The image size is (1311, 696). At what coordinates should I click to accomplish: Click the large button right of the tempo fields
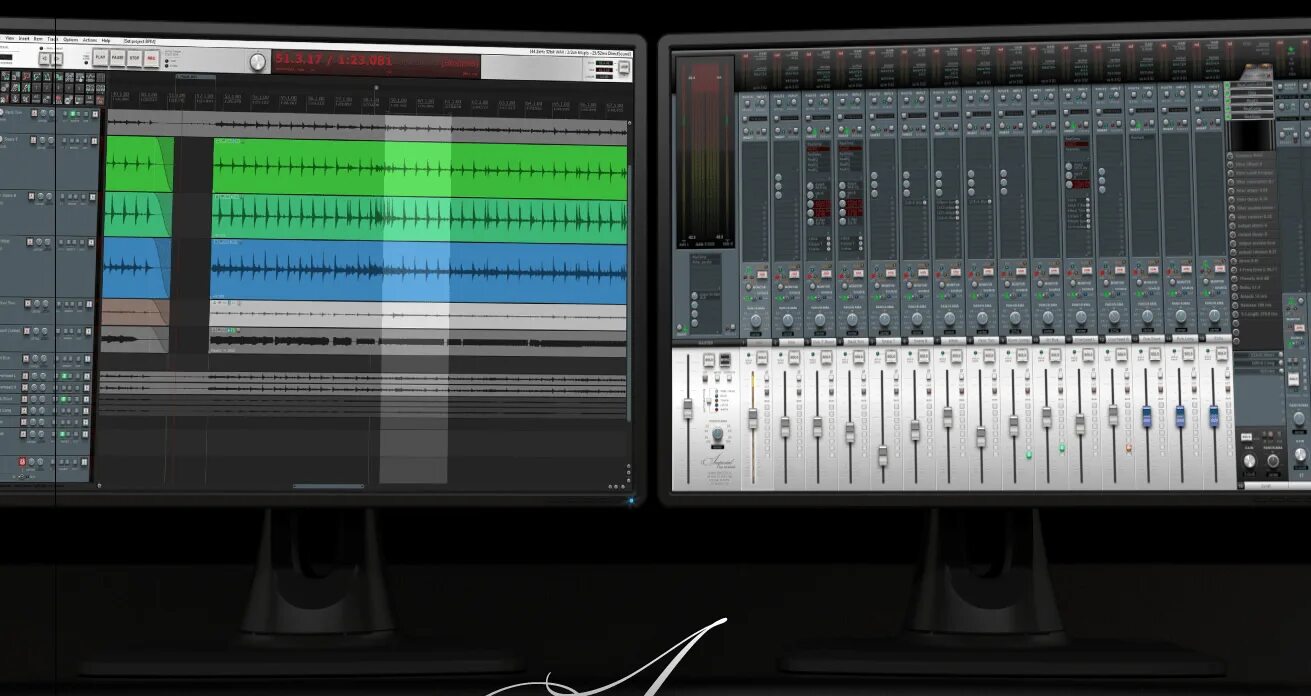(x=623, y=69)
